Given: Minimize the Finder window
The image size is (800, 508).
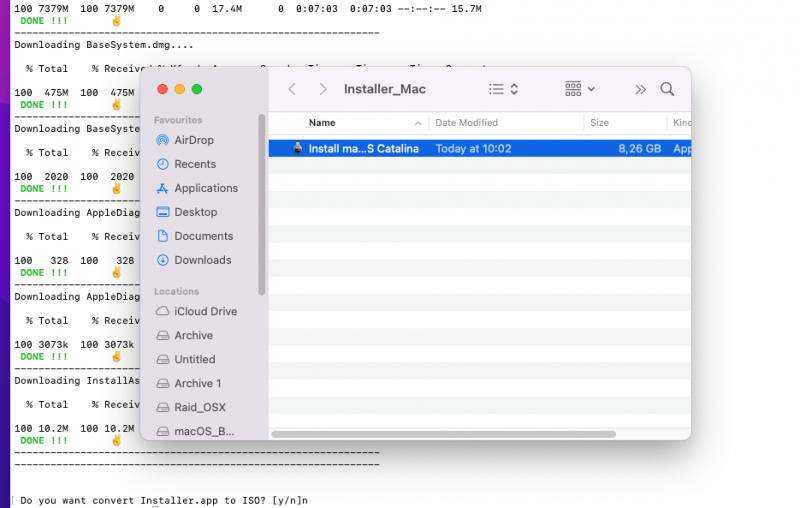Looking at the screenshot, I should point(180,89).
